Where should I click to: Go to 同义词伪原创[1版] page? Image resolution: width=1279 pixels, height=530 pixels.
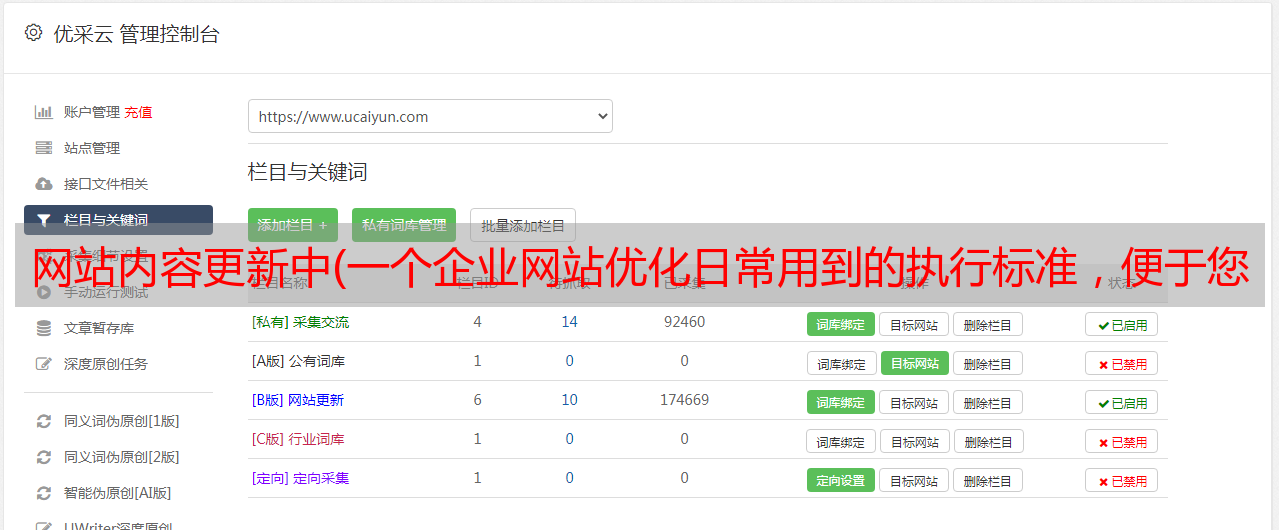tap(122, 421)
